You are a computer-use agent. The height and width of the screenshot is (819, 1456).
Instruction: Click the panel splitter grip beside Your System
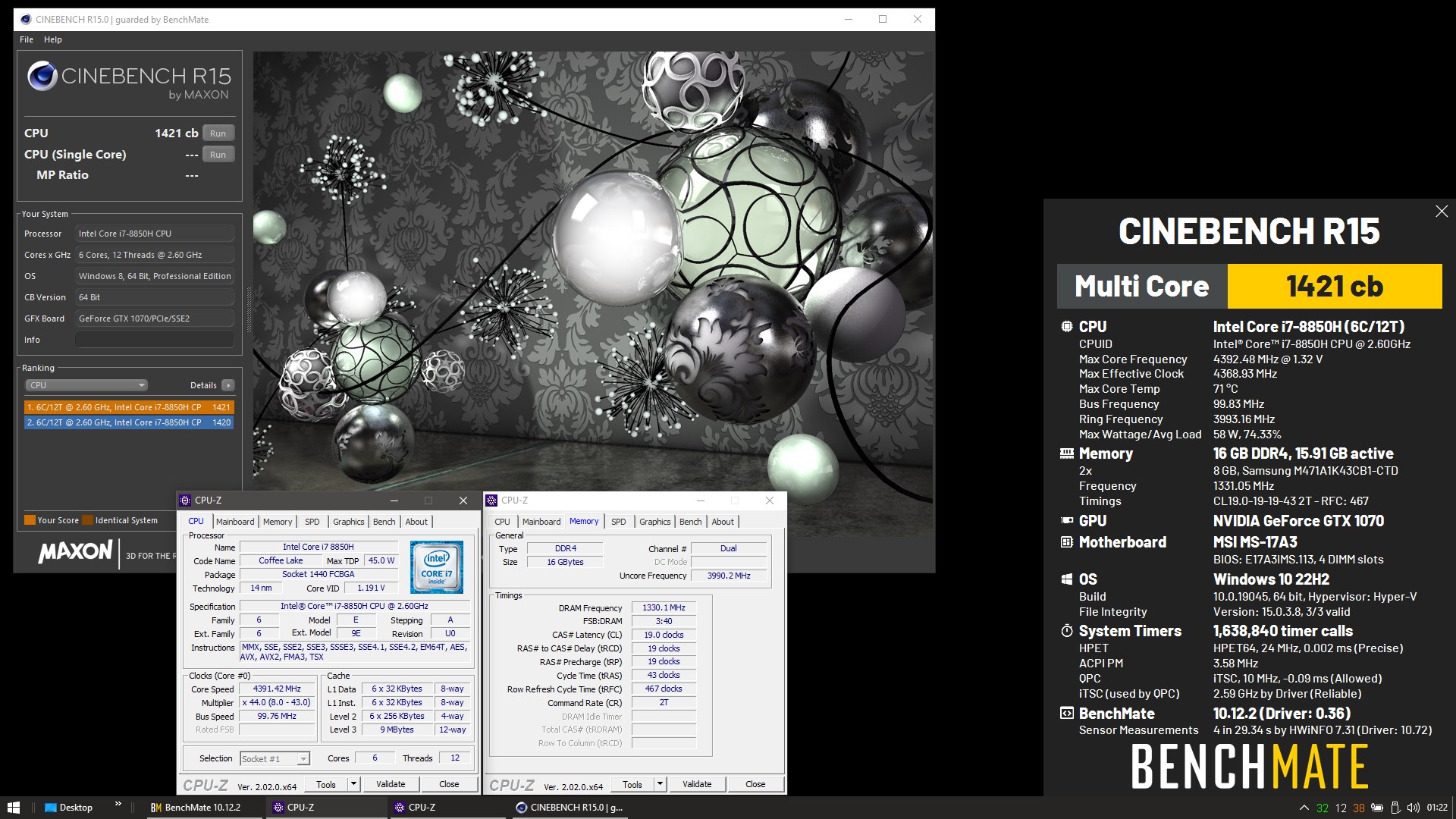(248, 309)
